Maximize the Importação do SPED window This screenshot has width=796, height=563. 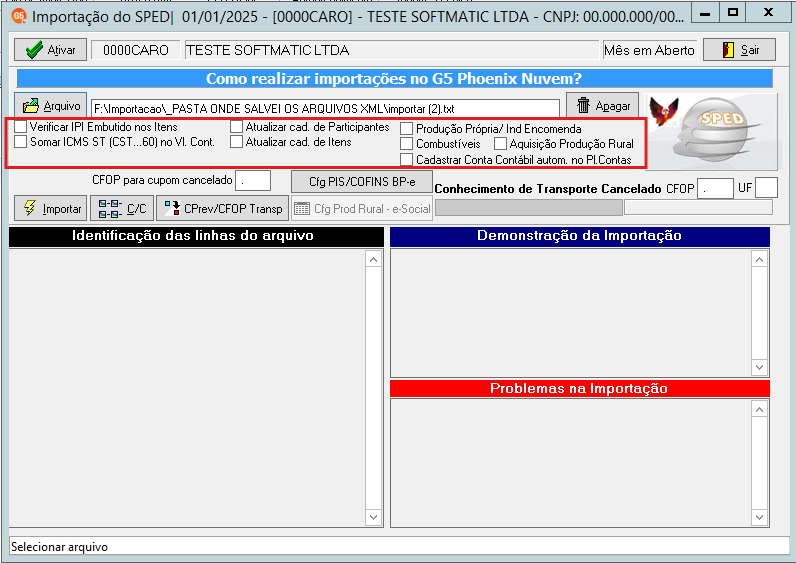[x=733, y=13]
